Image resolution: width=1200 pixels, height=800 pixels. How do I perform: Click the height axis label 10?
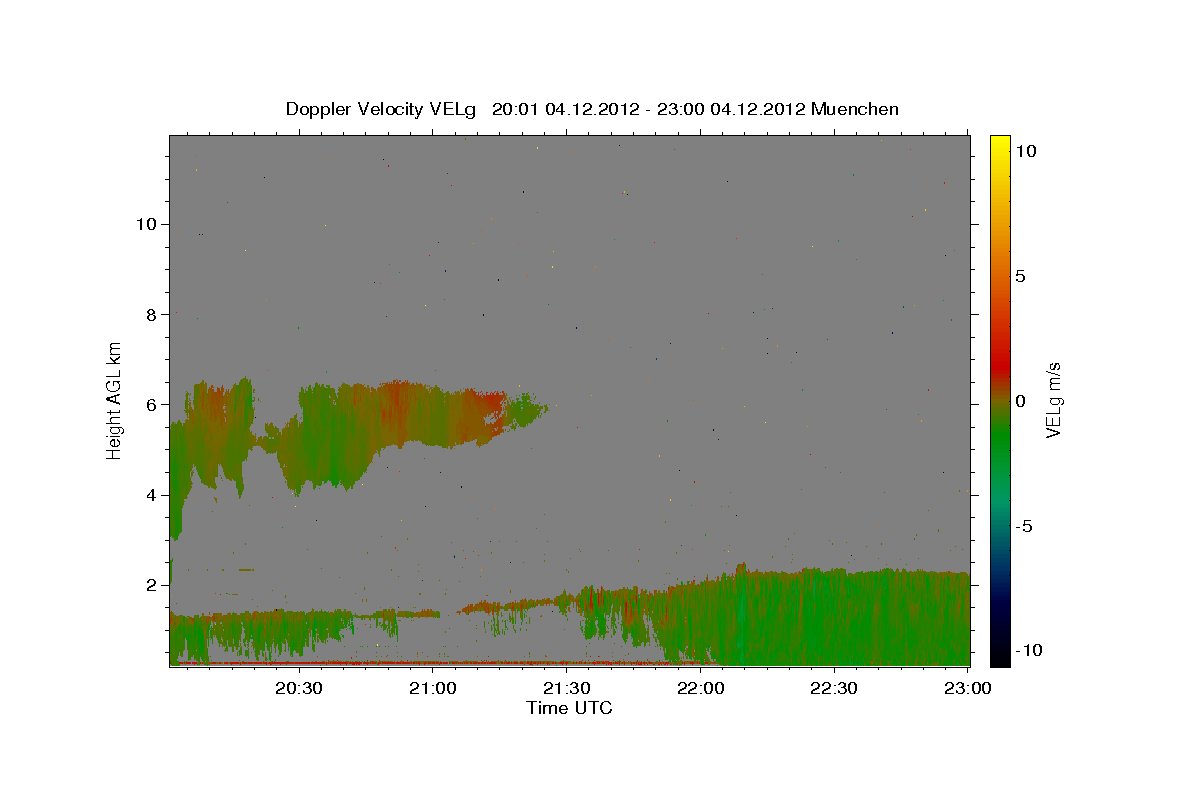(145, 224)
